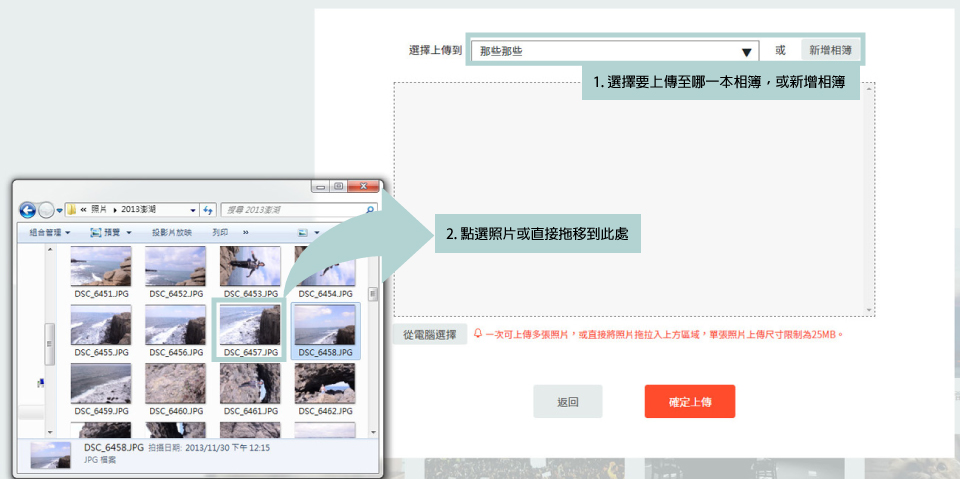Select the DSC_6455.JPG thumbnail
Viewport: 960px width, 479px height.
coord(101,325)
